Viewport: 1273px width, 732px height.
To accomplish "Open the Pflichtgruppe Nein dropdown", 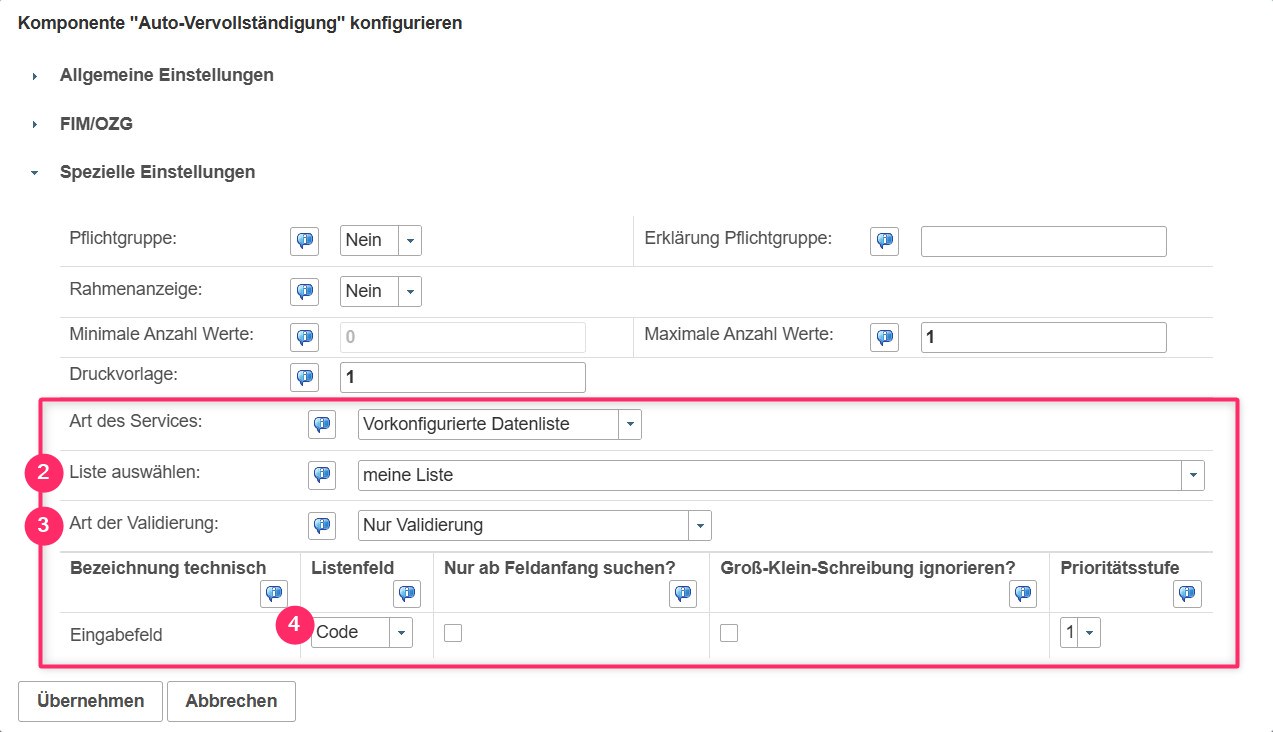I will click(x=381, y=241).
